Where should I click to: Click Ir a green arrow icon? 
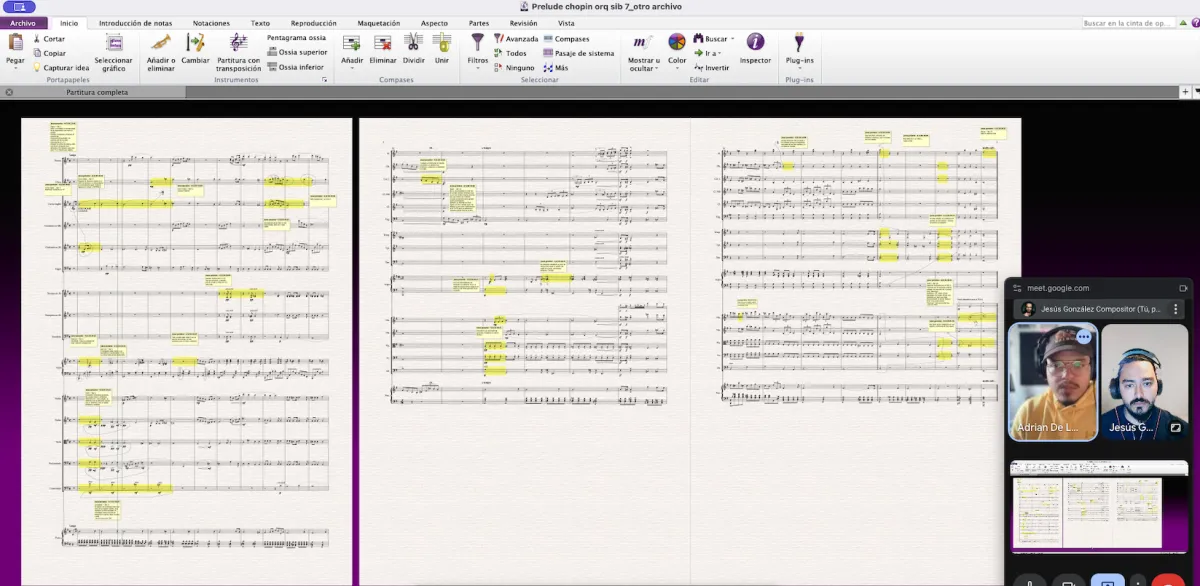(698, 53)
